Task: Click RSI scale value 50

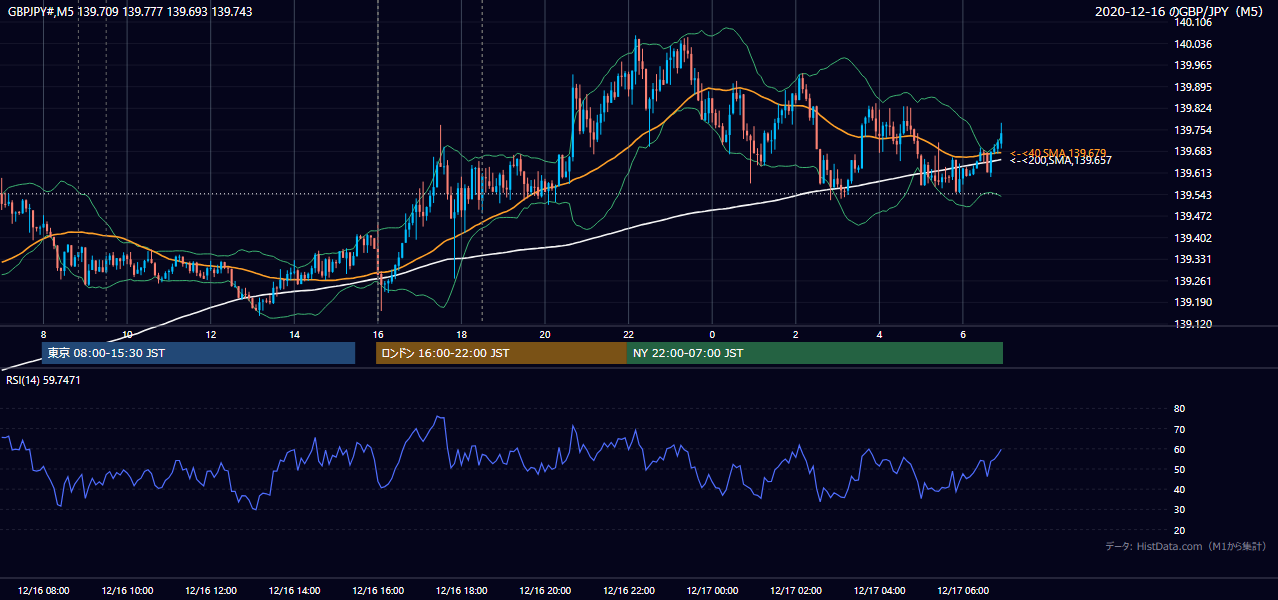Action: [1179, 469]
